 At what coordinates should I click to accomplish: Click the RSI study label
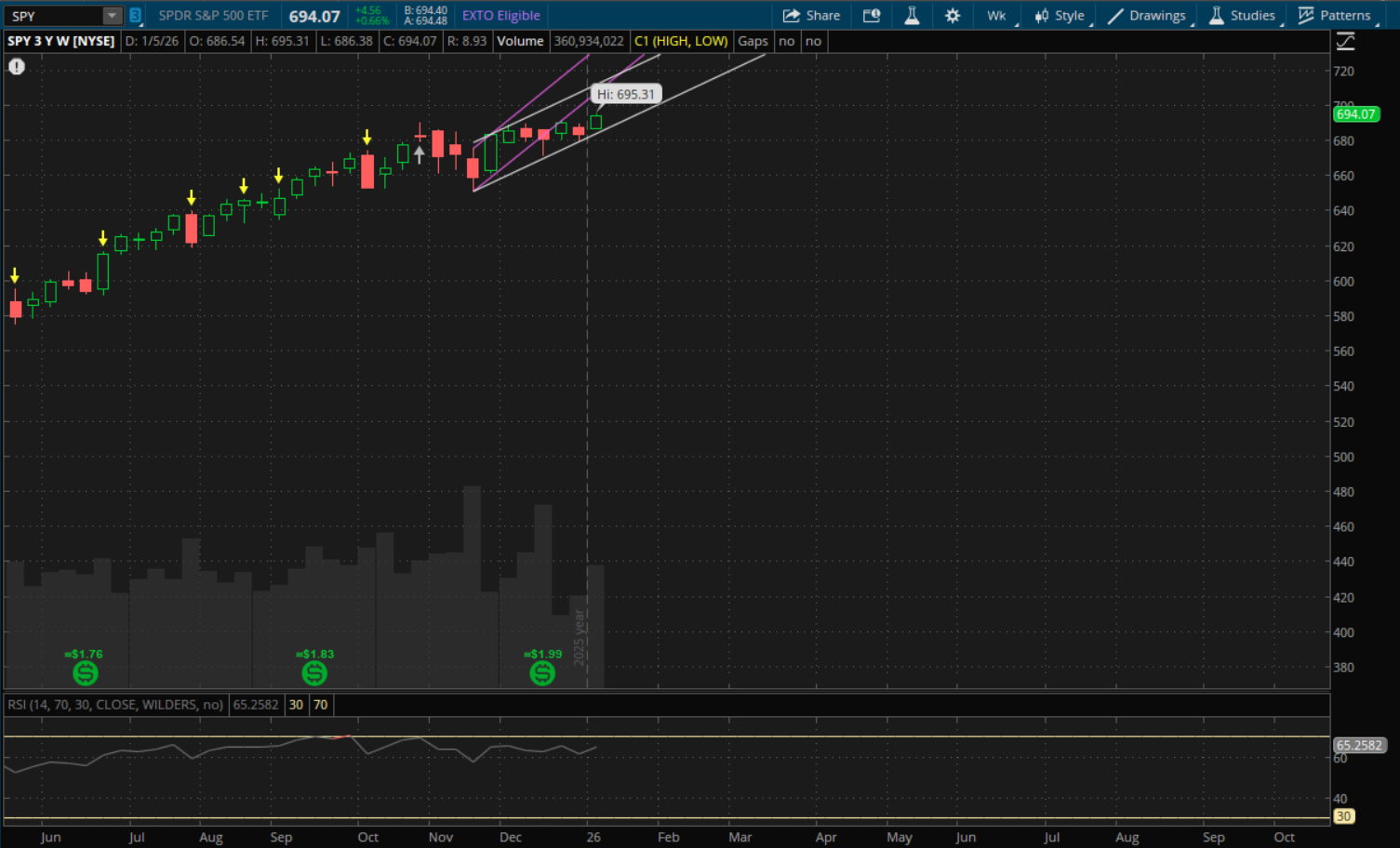pyautogui.click(x=115, y=705)
